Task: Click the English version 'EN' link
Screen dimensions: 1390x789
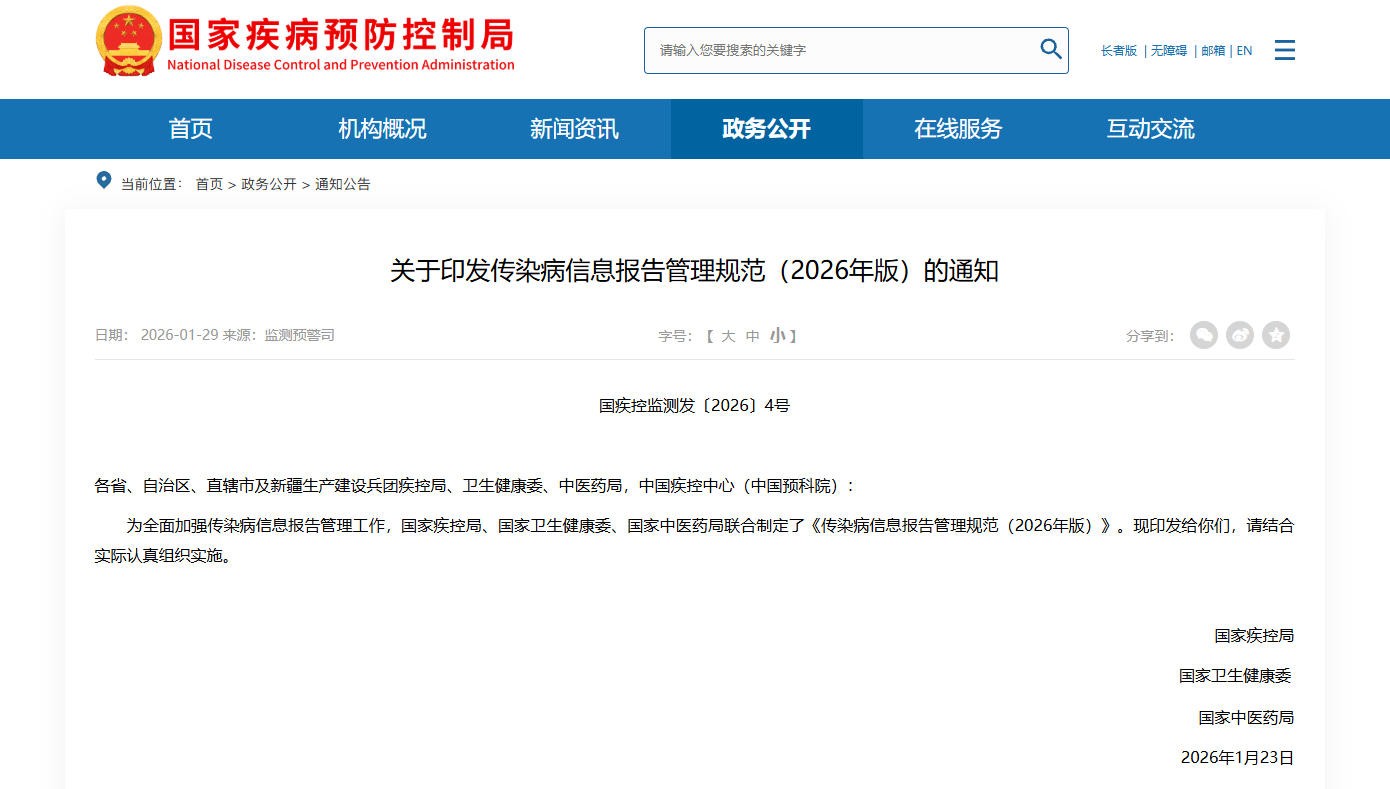Action: pyautogui.click(x=1244, y=51)
